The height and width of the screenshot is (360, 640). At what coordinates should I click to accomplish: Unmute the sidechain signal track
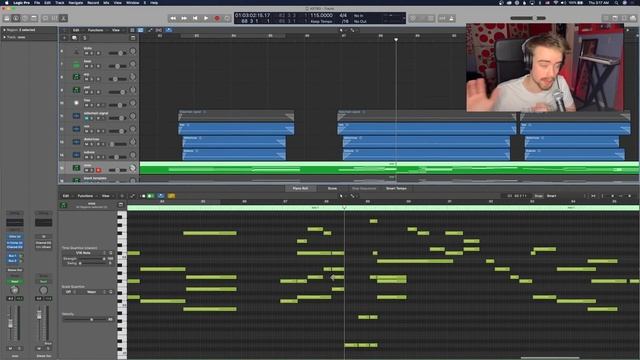click(x=86, y=118)
